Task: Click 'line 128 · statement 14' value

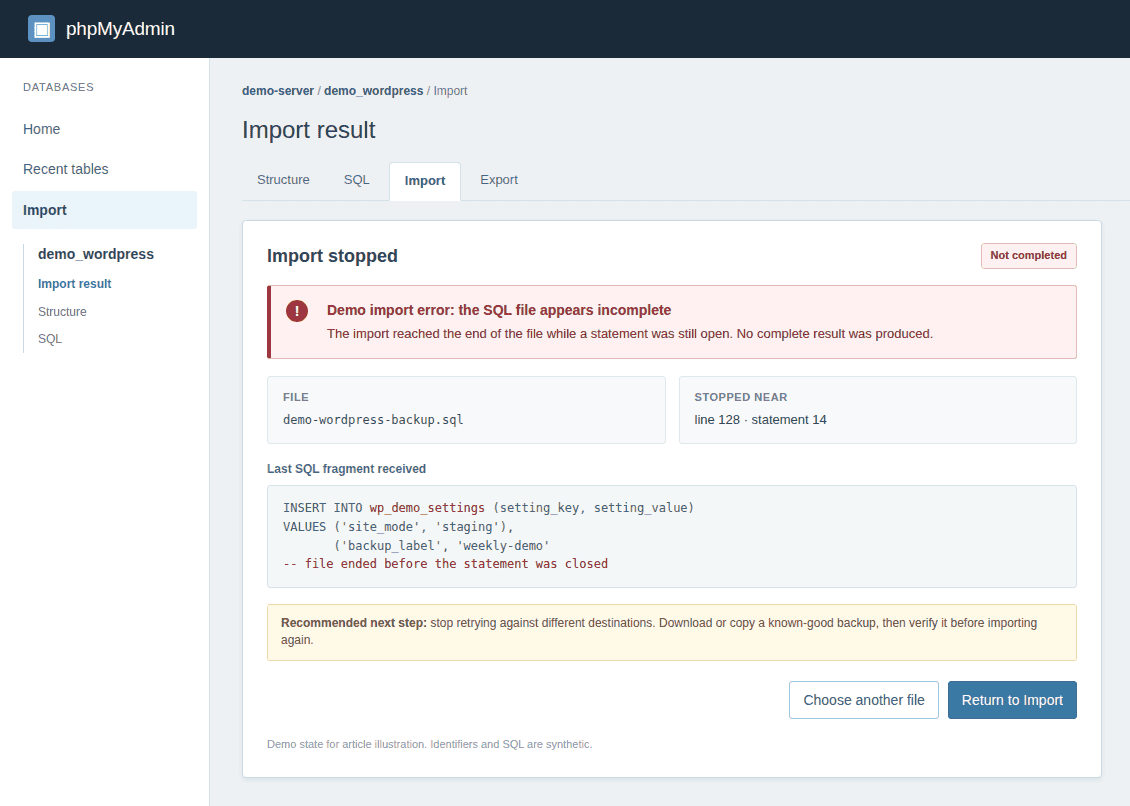Action: click(760, 420)
